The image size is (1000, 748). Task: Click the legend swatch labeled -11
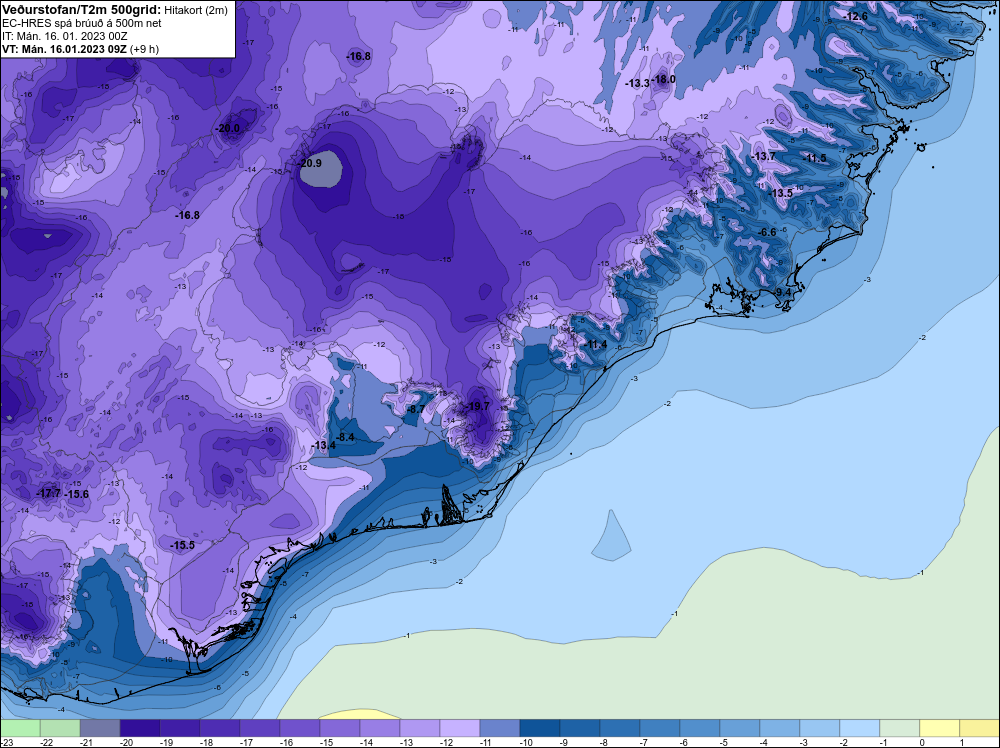[x=500, y=728]
